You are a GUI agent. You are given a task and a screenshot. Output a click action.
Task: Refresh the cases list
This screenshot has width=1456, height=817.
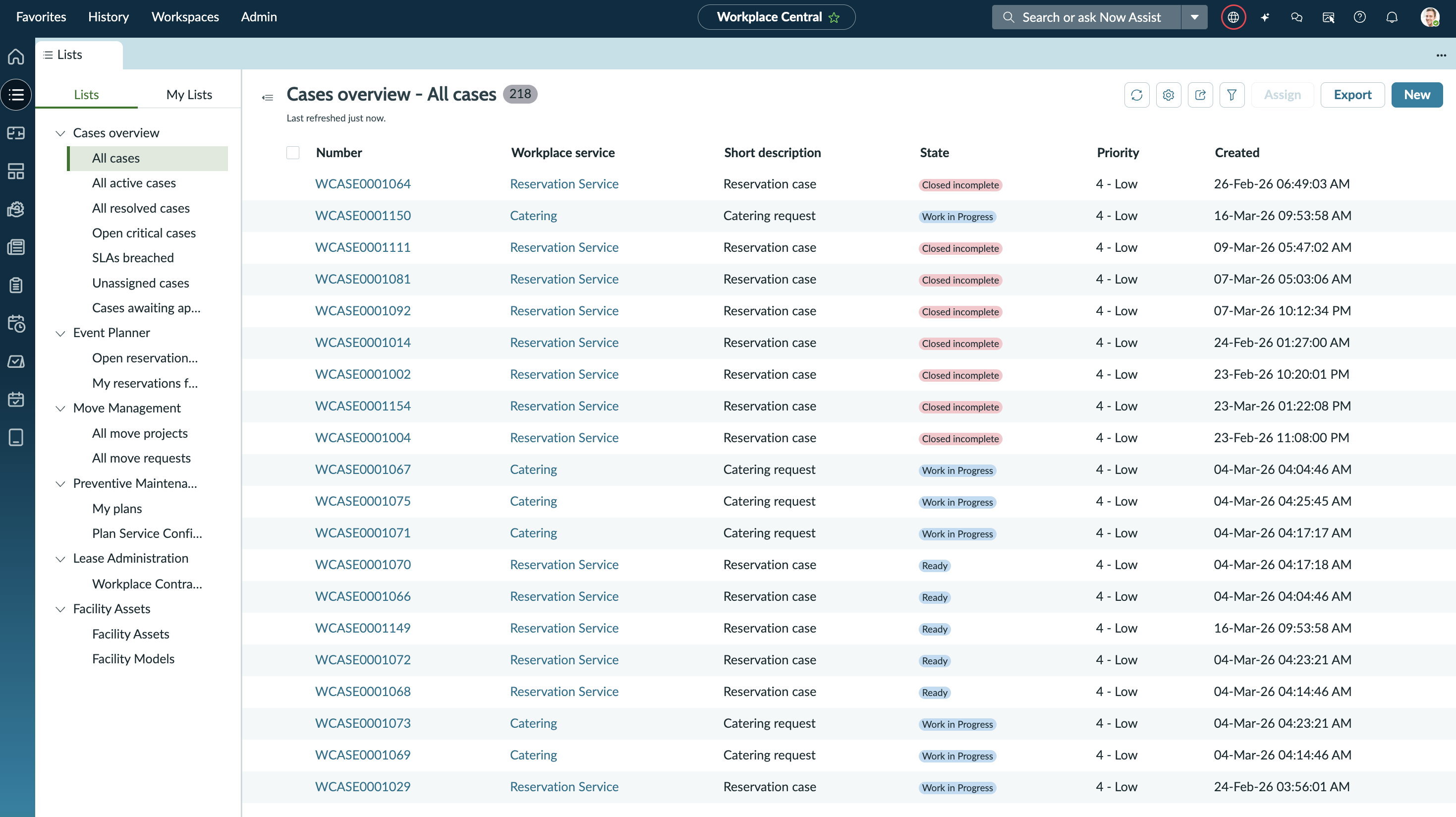1137,95
